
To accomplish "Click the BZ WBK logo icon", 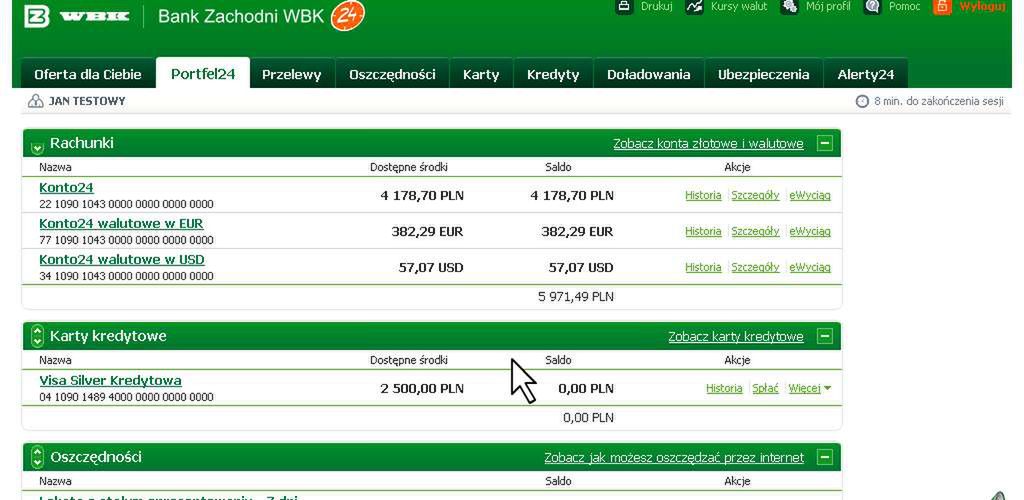I will 37,16.
